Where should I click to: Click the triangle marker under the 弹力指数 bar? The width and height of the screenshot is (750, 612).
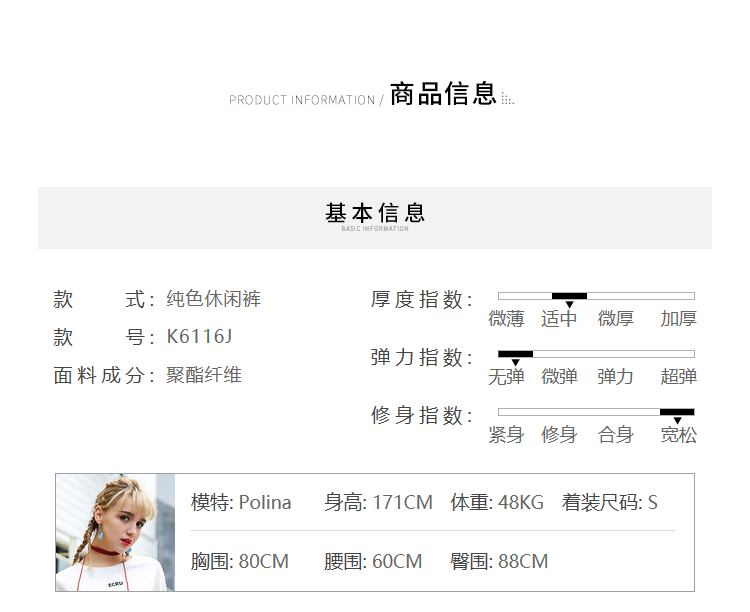point(515,363)
